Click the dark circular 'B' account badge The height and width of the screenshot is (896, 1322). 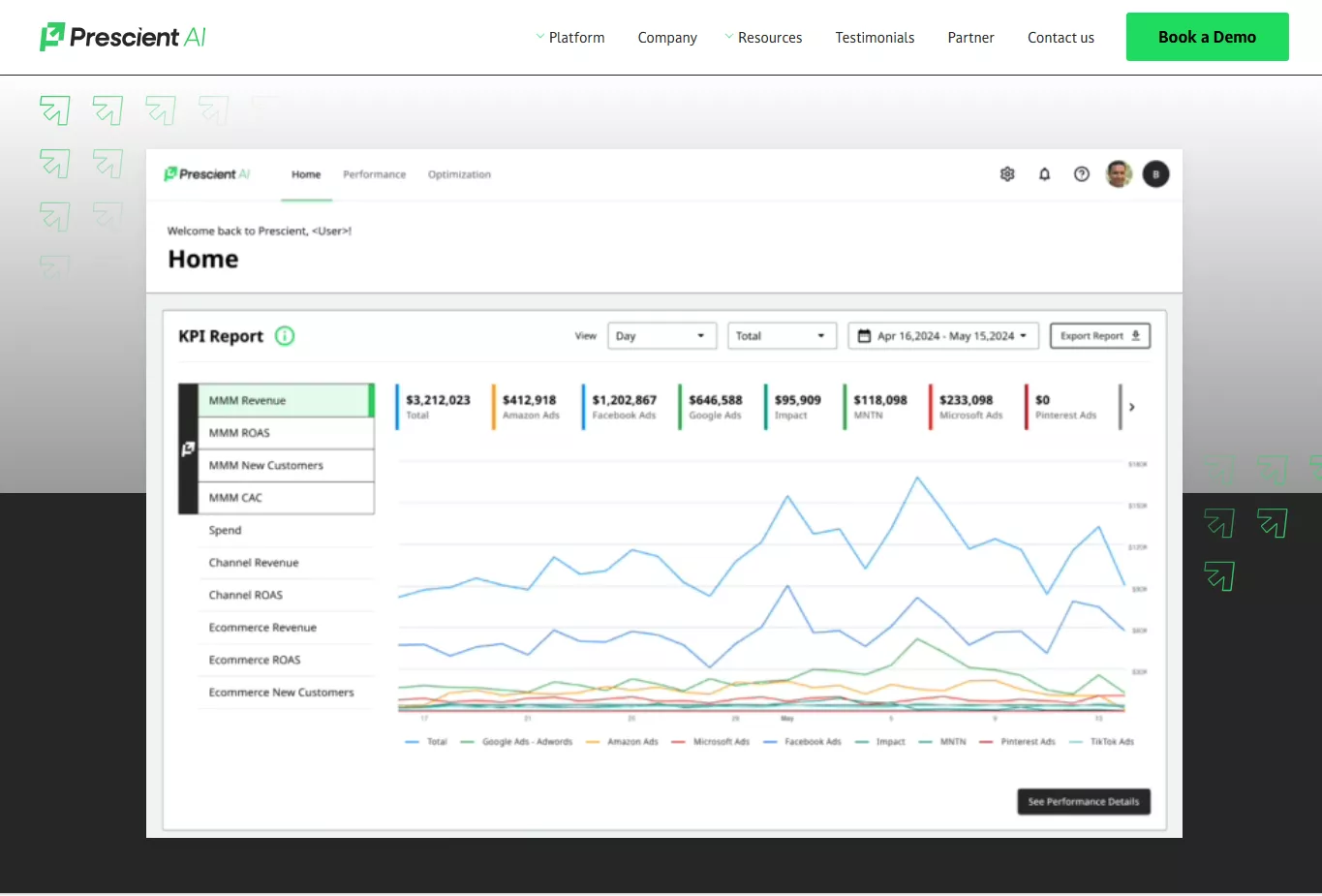(1155, 174)
